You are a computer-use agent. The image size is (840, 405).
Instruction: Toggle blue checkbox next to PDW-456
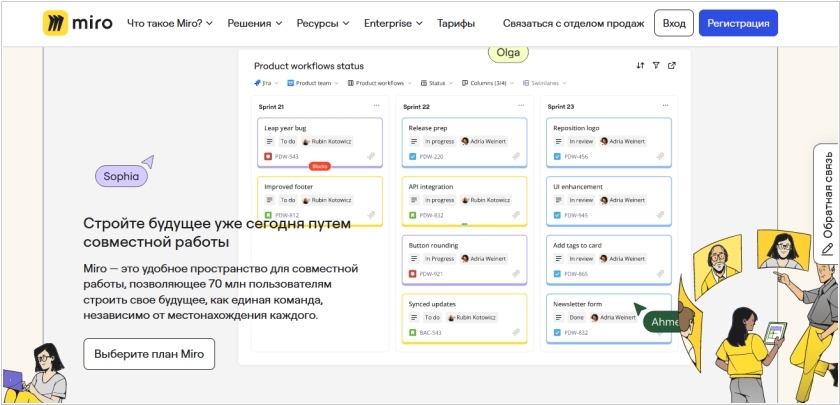[556, 157]
